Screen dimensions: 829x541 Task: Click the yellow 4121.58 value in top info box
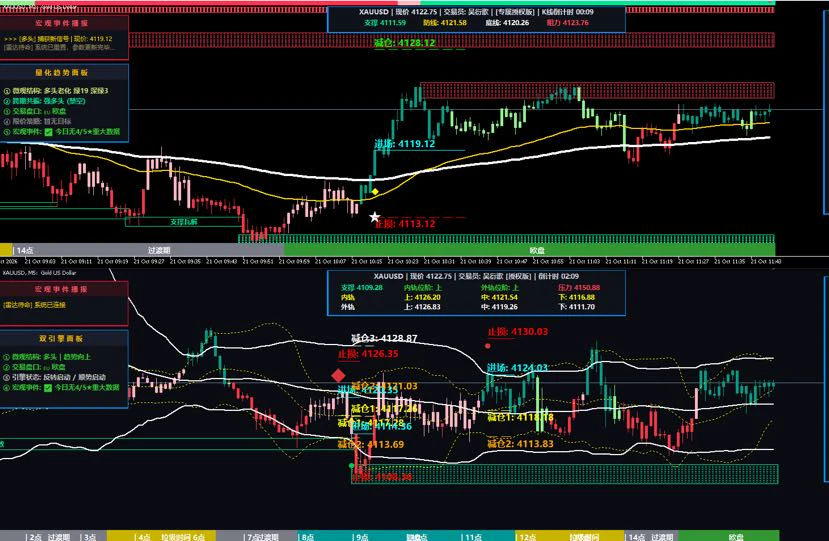click(x=454, y=23)
